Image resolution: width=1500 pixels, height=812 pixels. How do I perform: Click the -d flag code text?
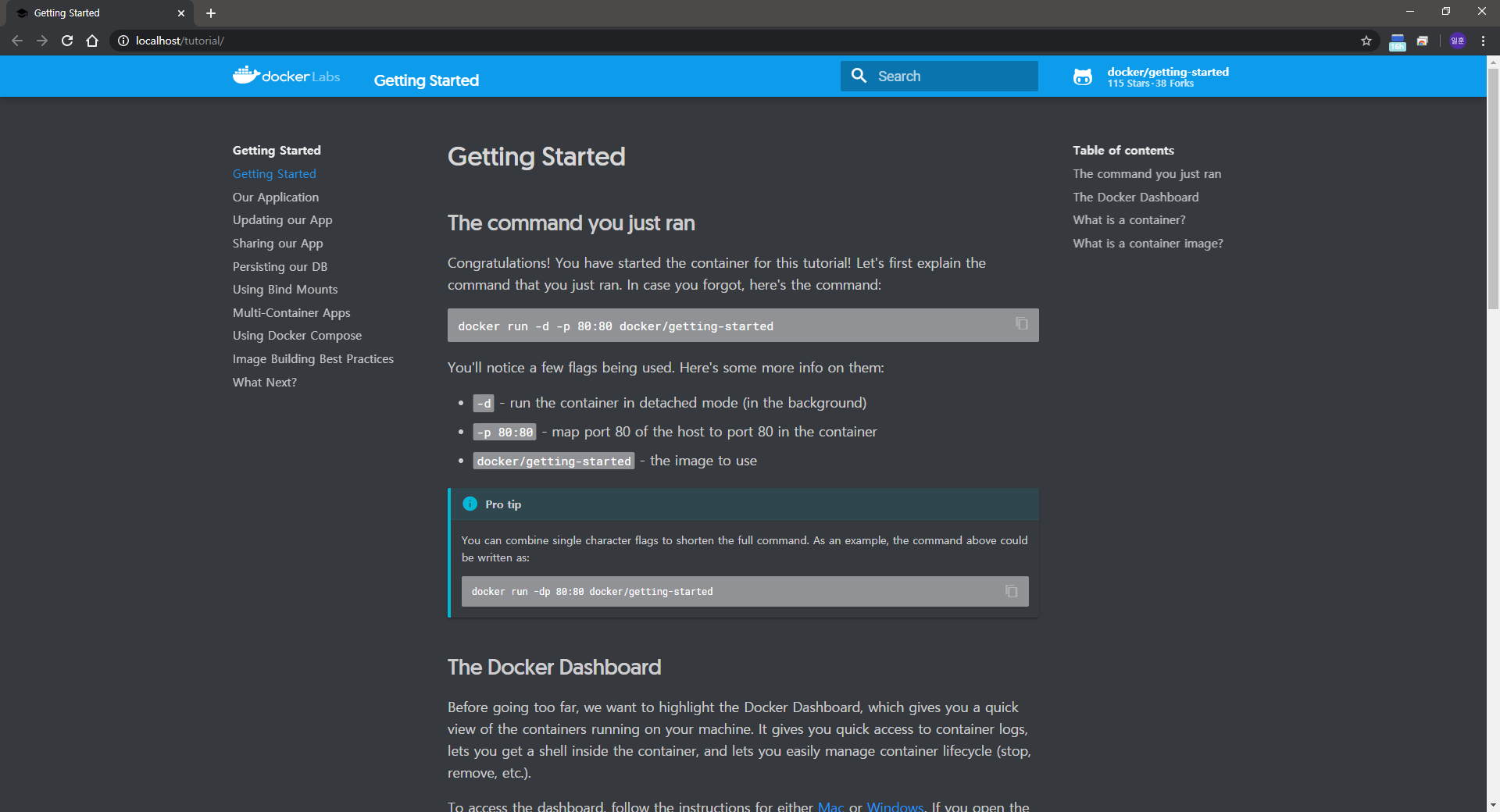coord(484,403)
